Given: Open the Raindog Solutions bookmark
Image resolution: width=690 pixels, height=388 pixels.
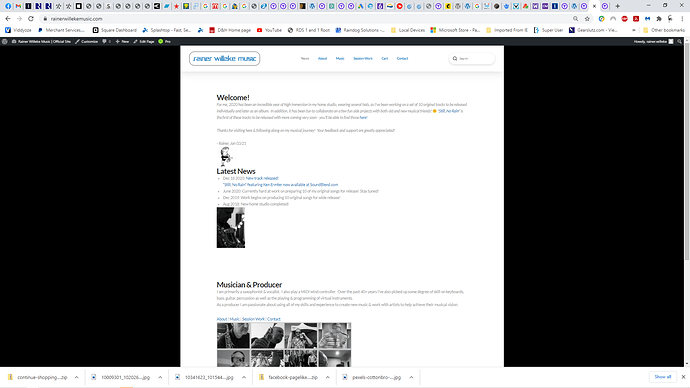Looking at the screenshot, I should point(360,30).
